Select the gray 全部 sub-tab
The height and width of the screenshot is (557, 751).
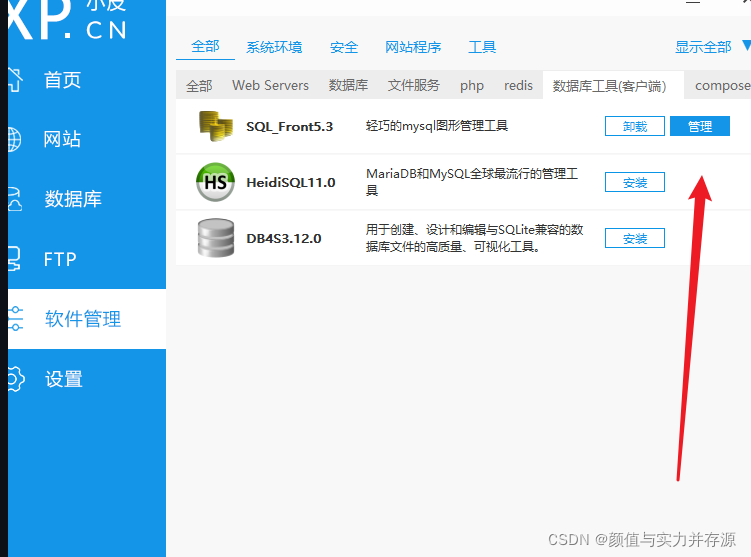(x=199, y=86)
